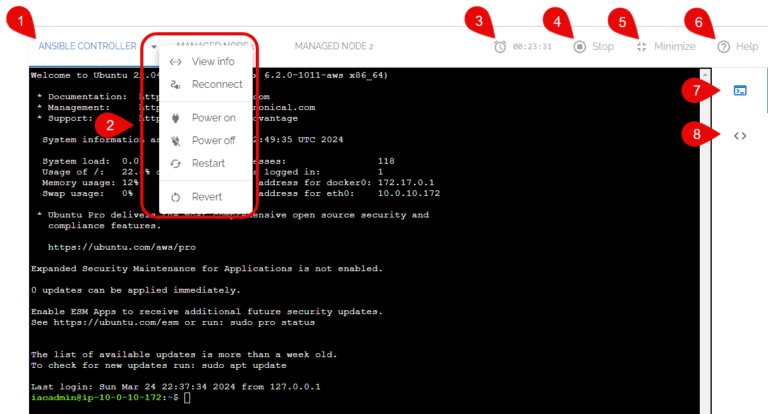Viewport: 768px width, 414px height.
Task: Switch to the Managed Node 2 tab
Action: (x=334, y=46)
